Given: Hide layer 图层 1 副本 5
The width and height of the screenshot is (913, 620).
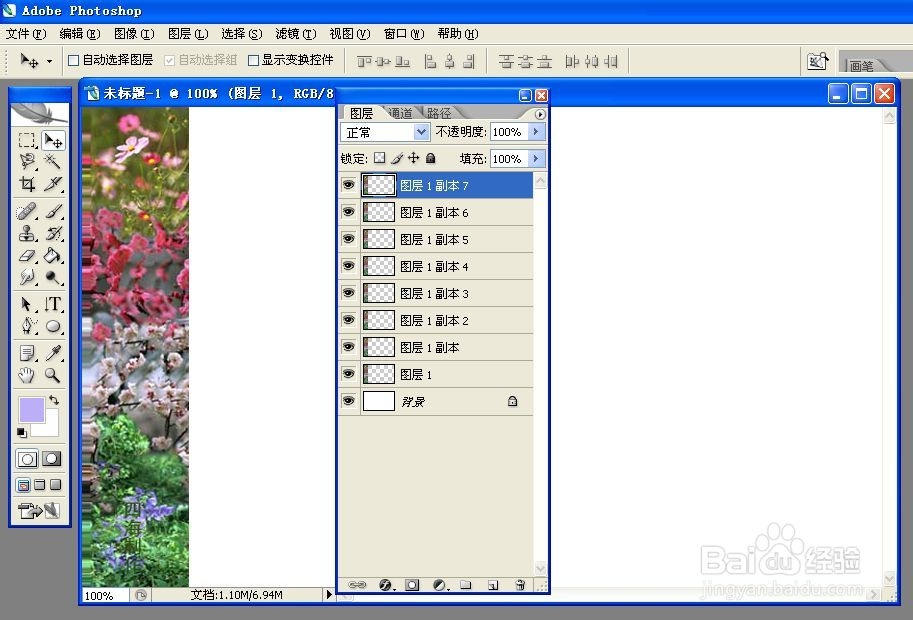Looking at the screenshot, I should 348,239.
